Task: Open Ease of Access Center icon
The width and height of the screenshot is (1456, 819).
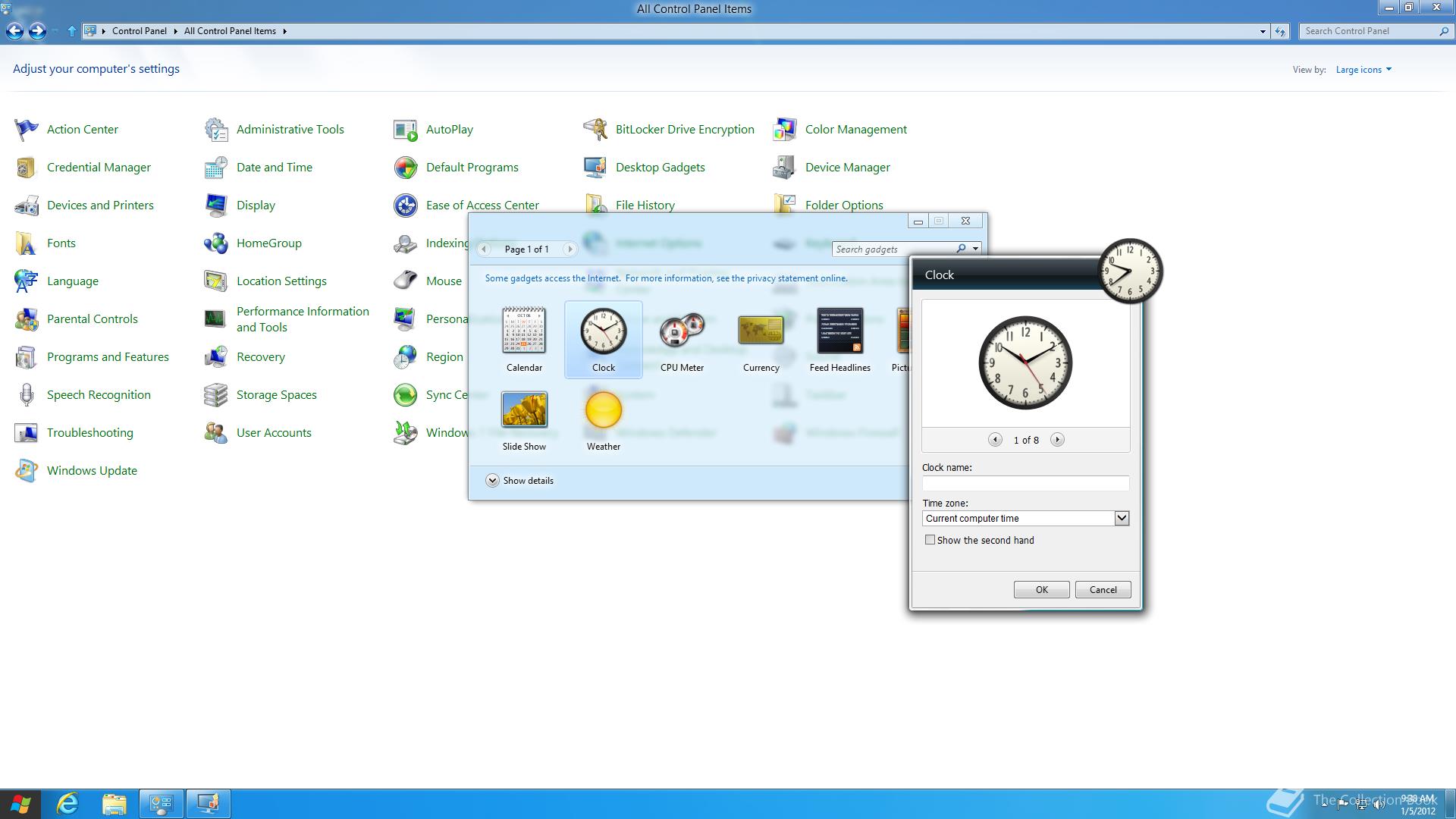Action: (406, 206)
